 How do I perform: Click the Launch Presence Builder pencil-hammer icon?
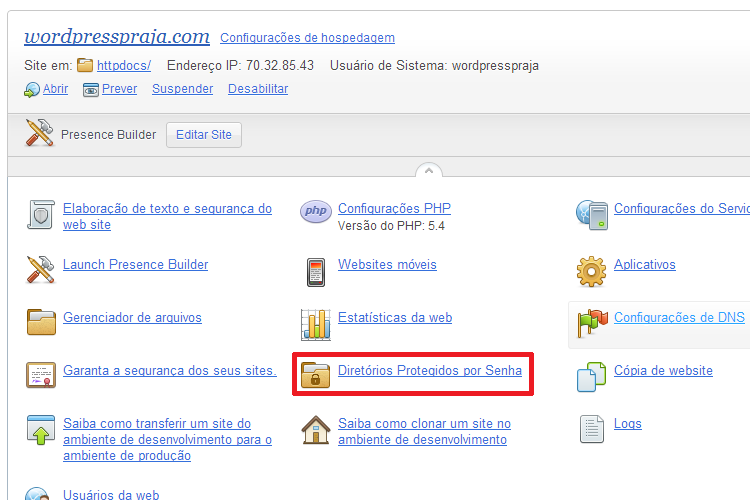[x=41, y=269]
